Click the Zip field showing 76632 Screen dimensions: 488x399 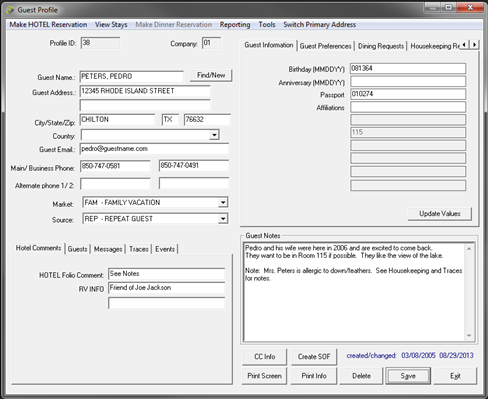[x=207, y=119]
